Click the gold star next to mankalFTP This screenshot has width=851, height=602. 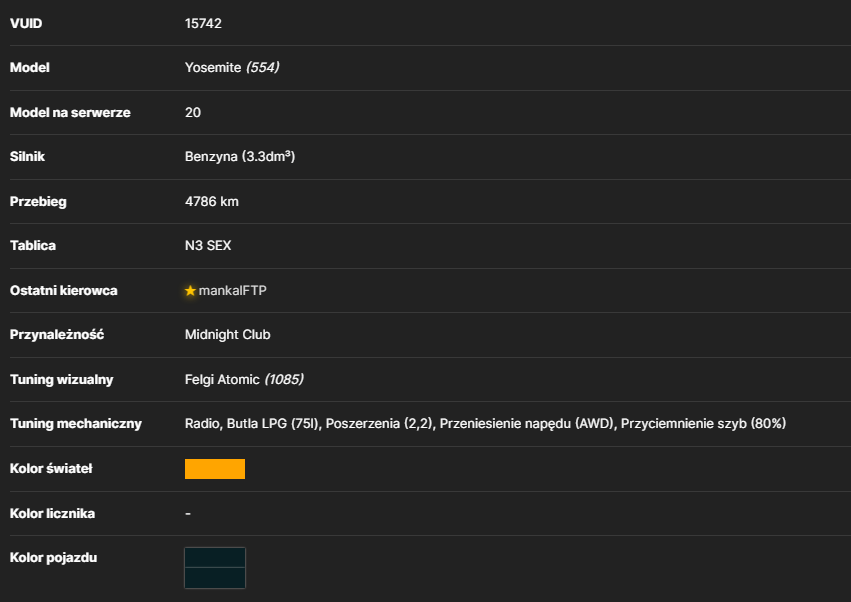(x=190, y=291)
